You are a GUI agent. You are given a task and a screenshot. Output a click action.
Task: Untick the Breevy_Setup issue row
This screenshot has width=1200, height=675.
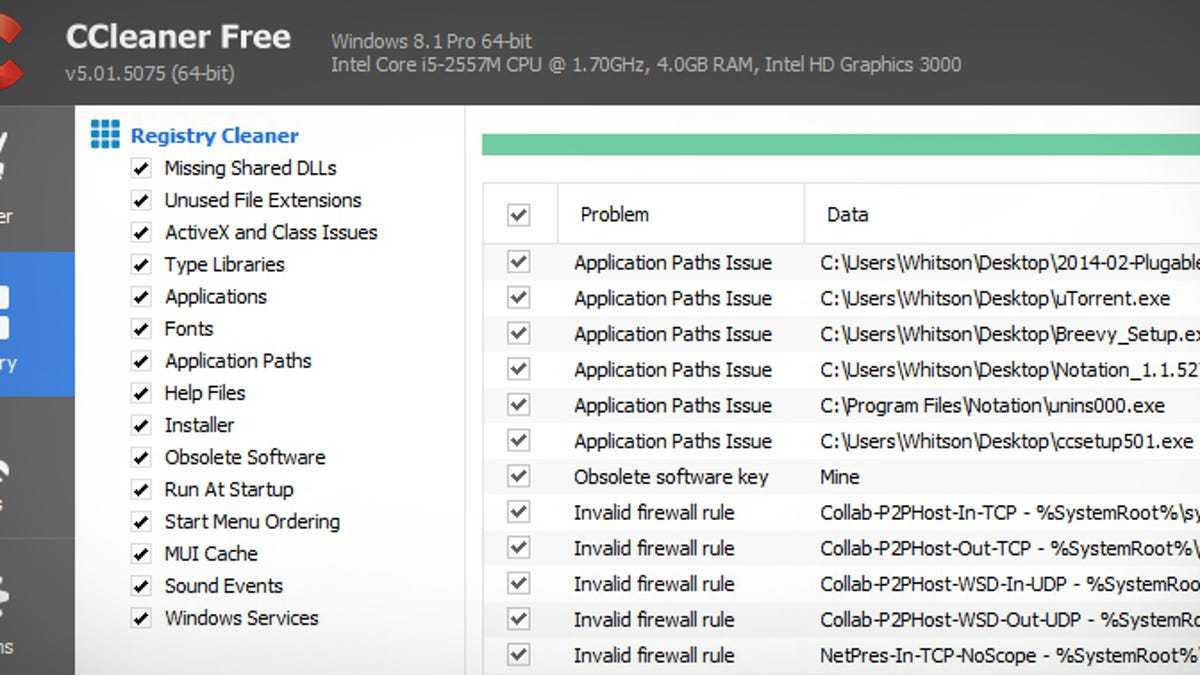click(x=518, y=333)
